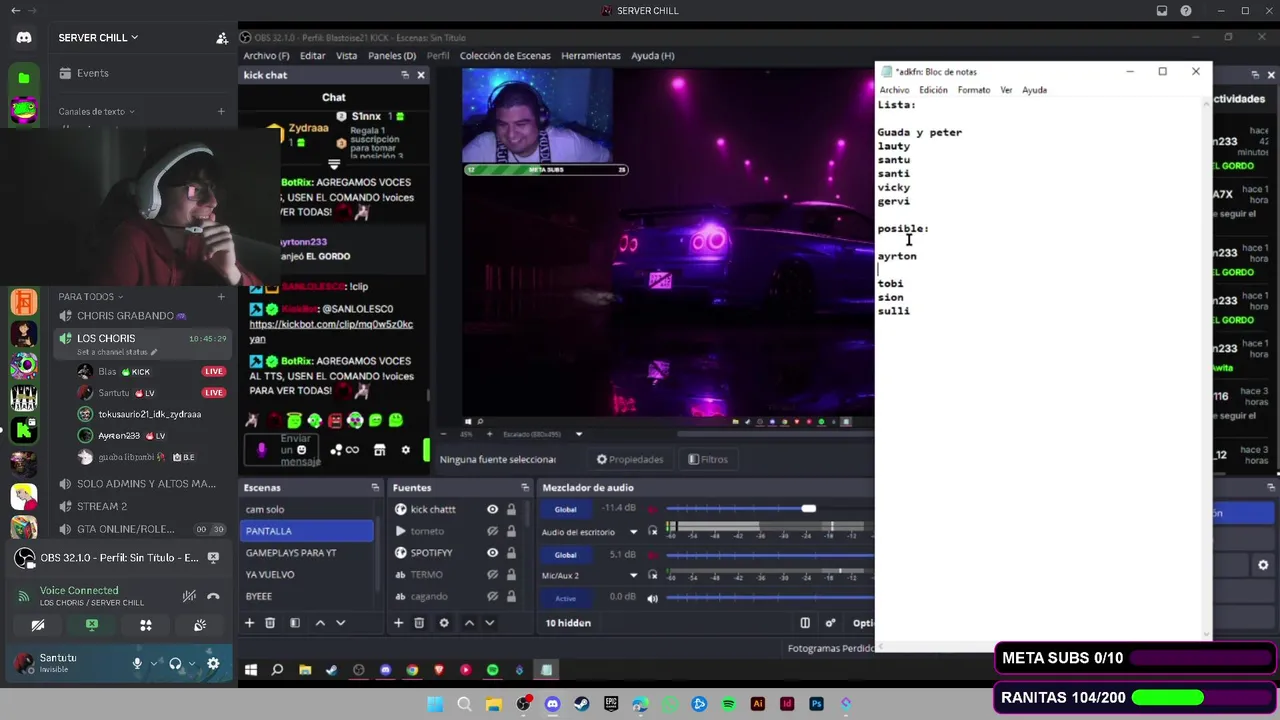Select the YA VUELVO scene
The image size is (1280, 720).
click(307, 575)
